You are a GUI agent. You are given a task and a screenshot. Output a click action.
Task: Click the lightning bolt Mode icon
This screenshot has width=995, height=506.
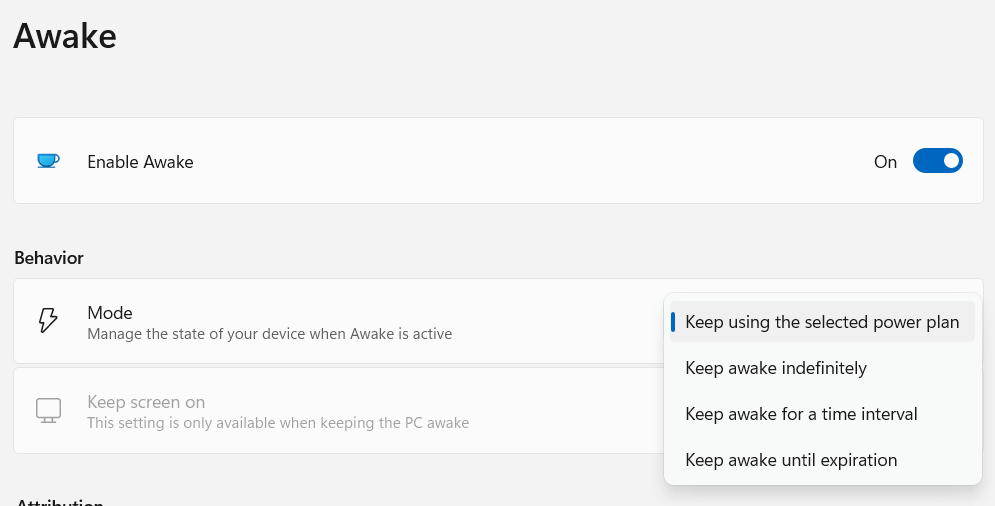[48, 321]
